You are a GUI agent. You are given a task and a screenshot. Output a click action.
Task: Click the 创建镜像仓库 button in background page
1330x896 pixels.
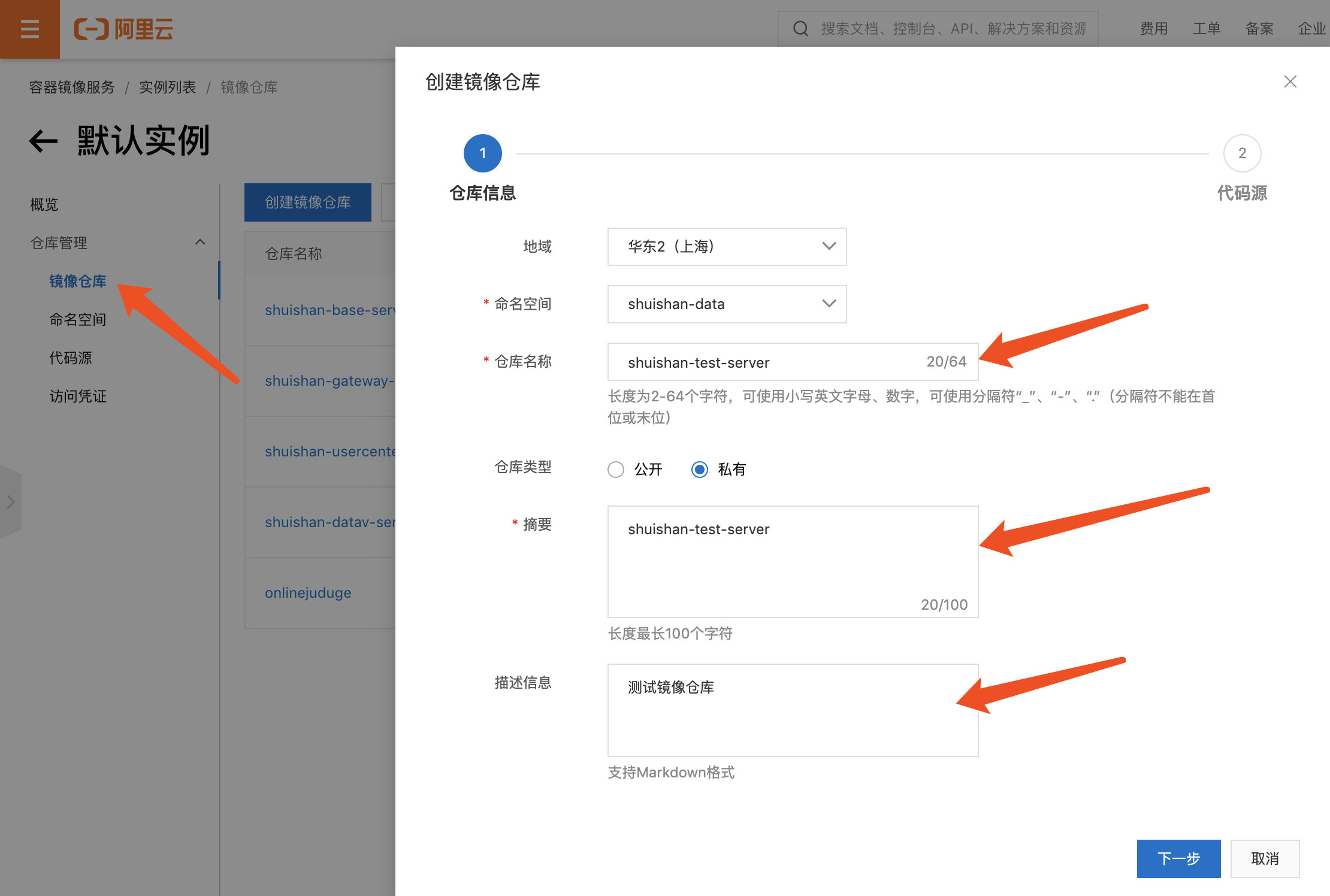(x=308, y=202)
